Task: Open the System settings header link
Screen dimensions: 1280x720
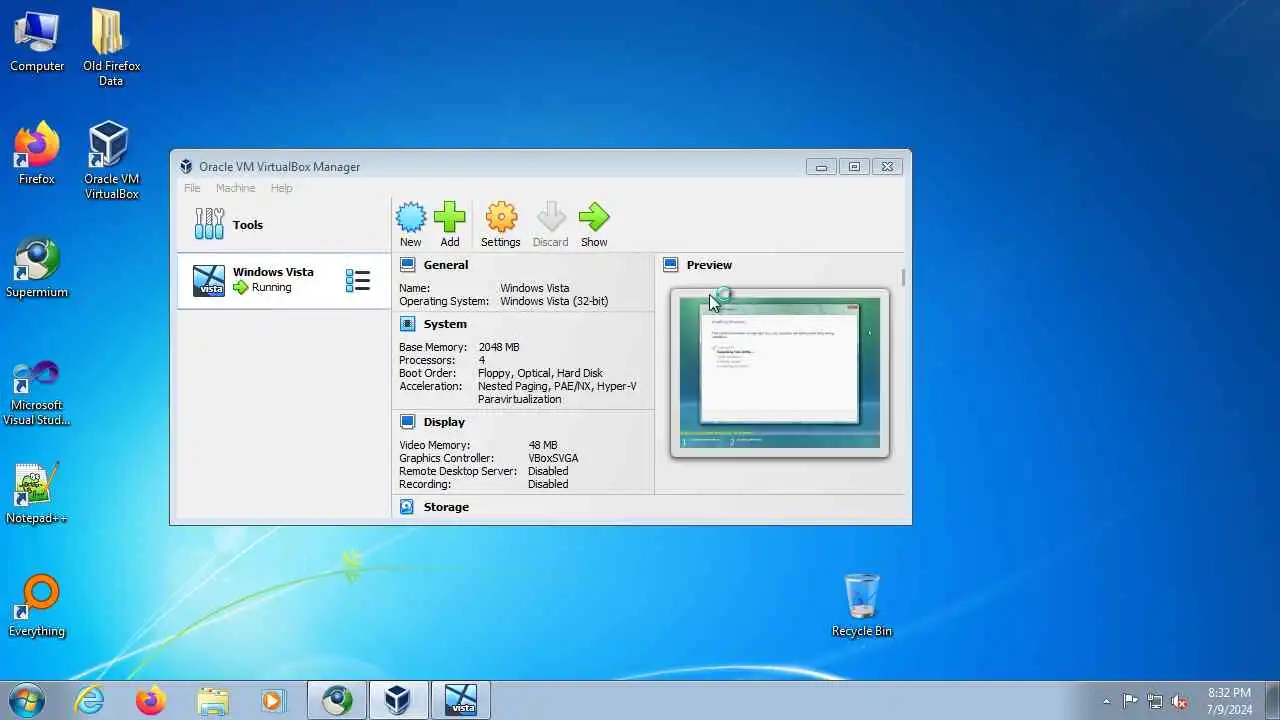Action: 445,324
